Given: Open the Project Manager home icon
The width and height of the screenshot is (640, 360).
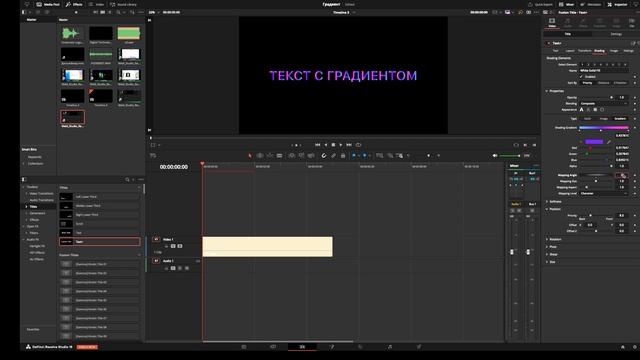Looking at the screenshot, I should pyautogui.click(x=623, y=347).
